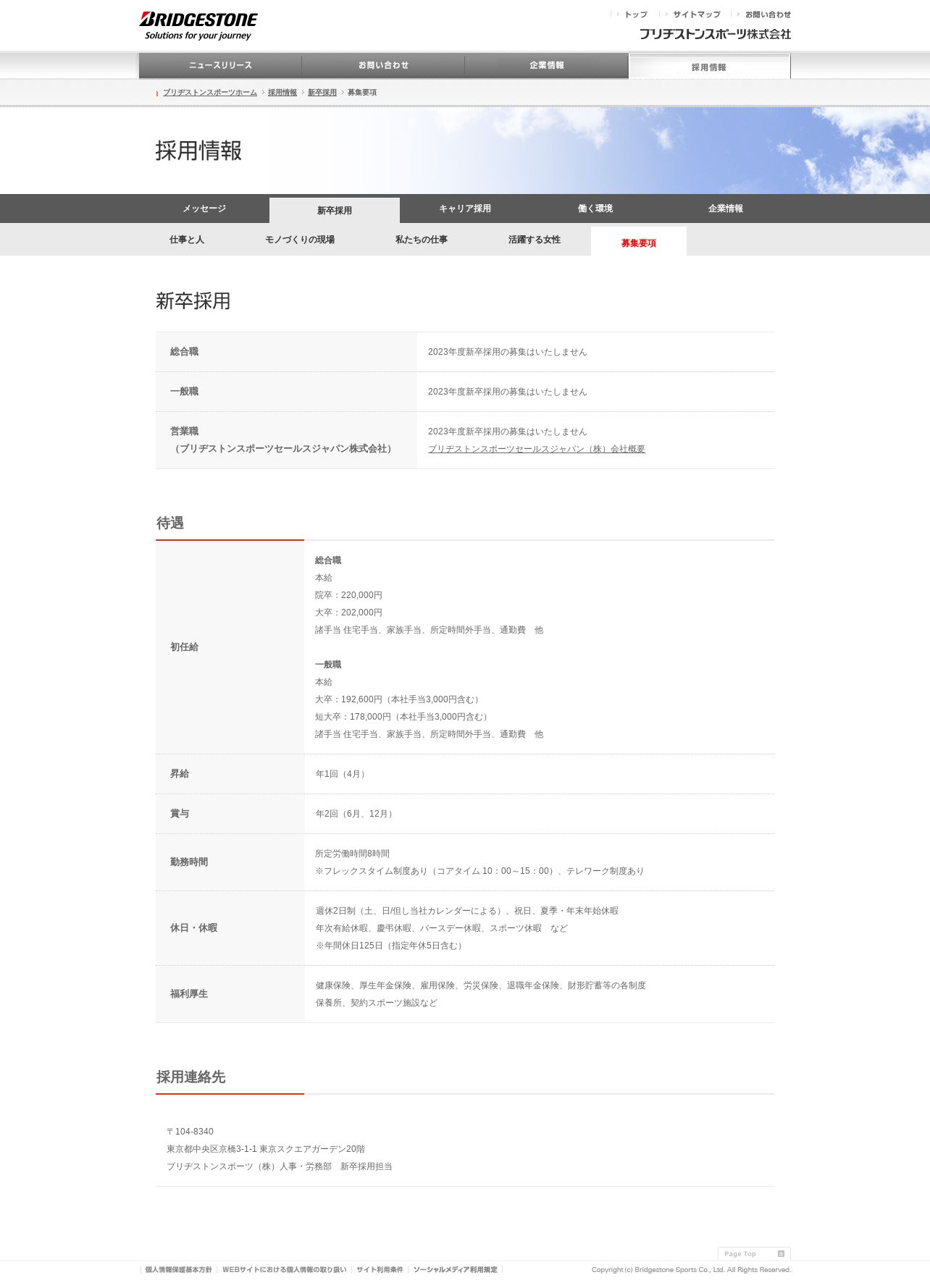This screenshot has height=1288, width=930.
Task: Open 個人情報保護基本方針 footer link
Action: click(178, 1270)
